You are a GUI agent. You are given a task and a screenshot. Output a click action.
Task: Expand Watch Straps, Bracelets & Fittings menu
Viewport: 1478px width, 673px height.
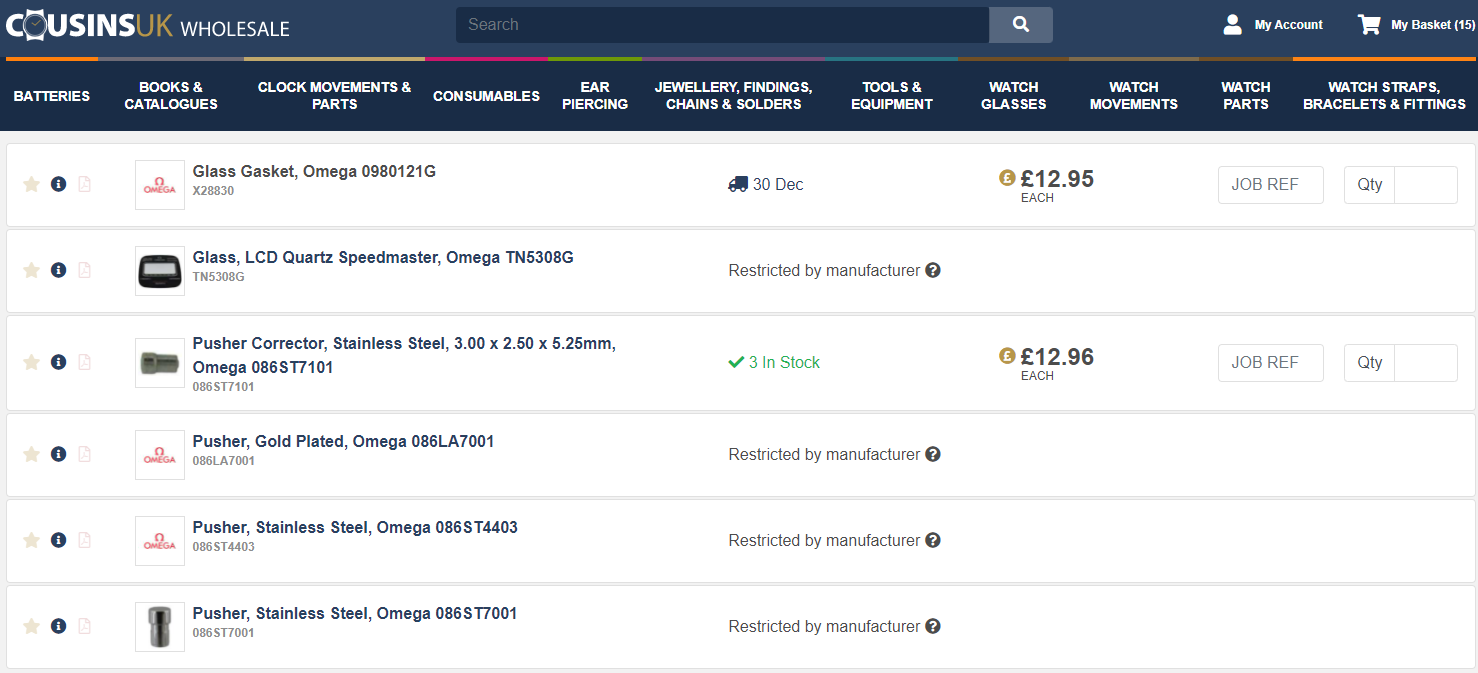point(1384,96)
